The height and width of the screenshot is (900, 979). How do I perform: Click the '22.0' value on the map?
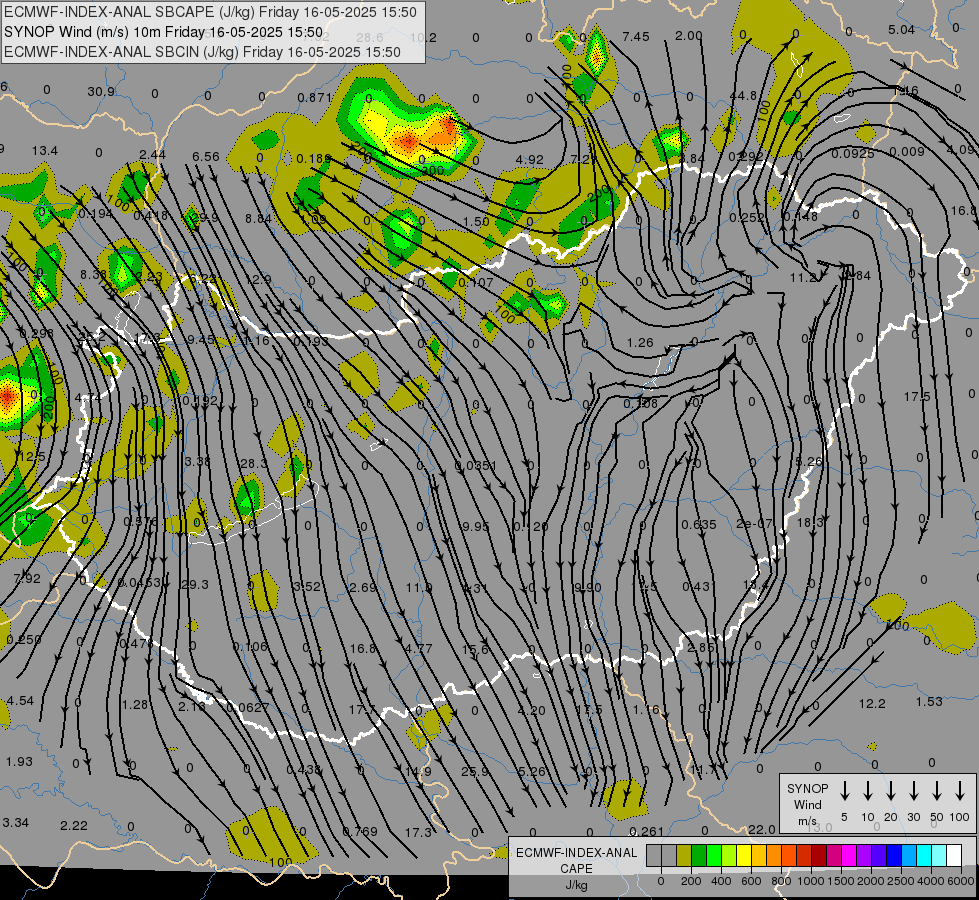762,829
